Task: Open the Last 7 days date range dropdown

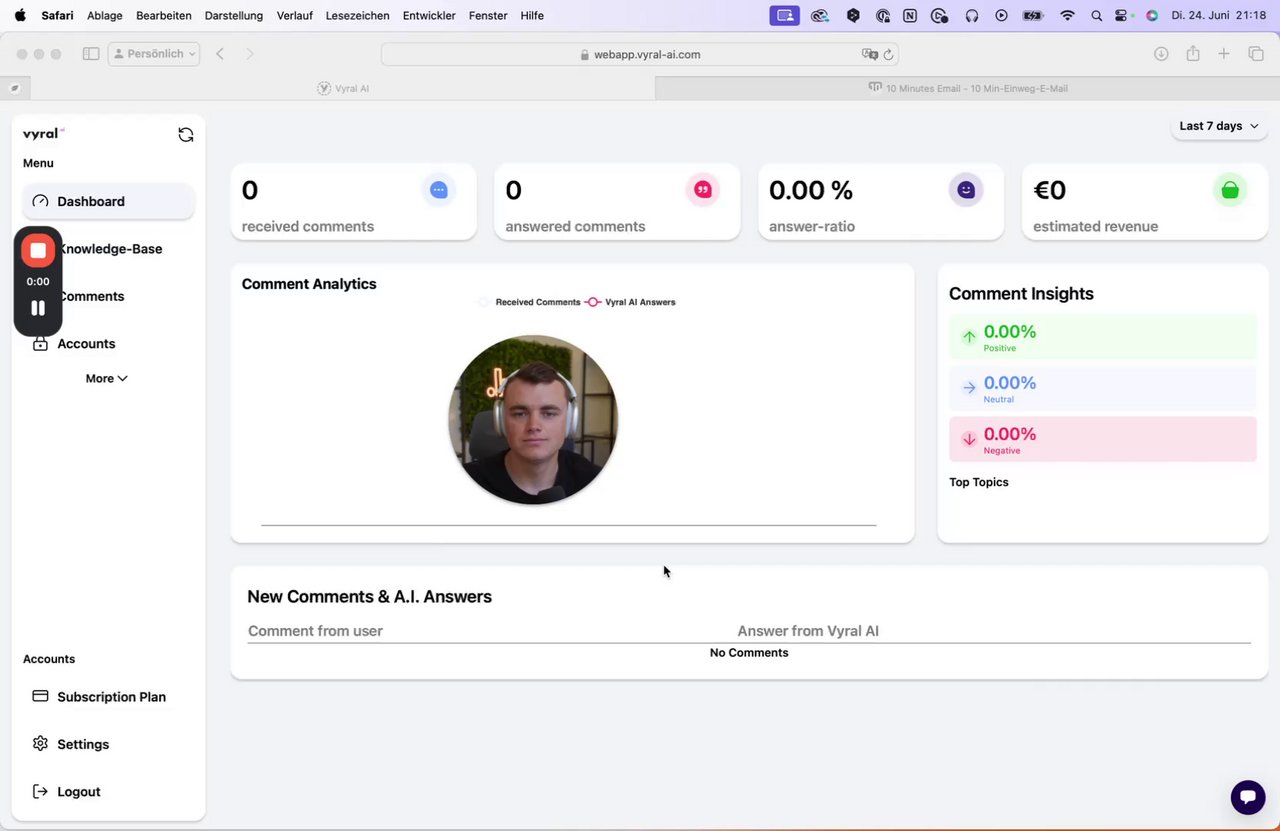Action: 1219,126
